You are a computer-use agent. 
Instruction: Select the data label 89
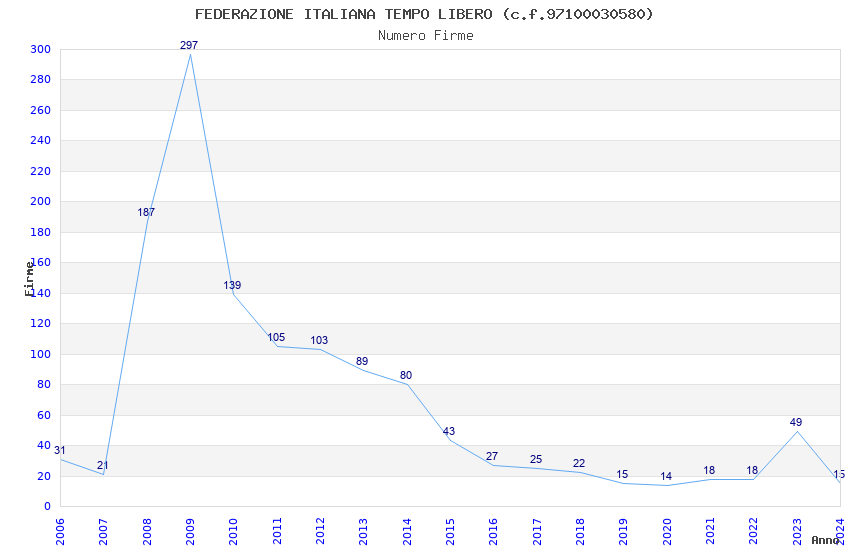pyautogui.click(x=362, y=361)
